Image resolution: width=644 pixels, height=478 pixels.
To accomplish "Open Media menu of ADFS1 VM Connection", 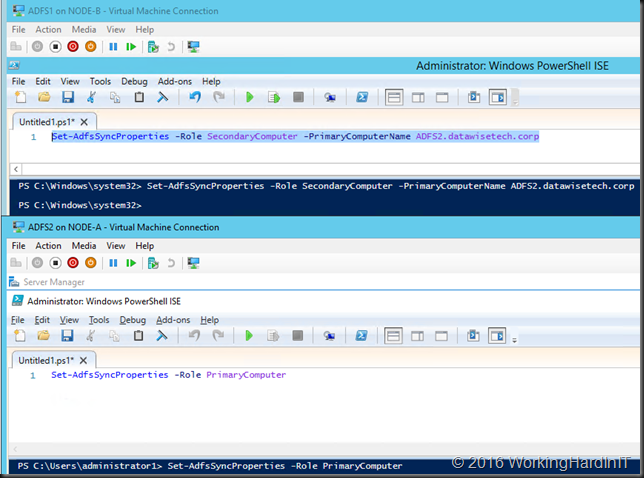I will (x=84, y=30).
